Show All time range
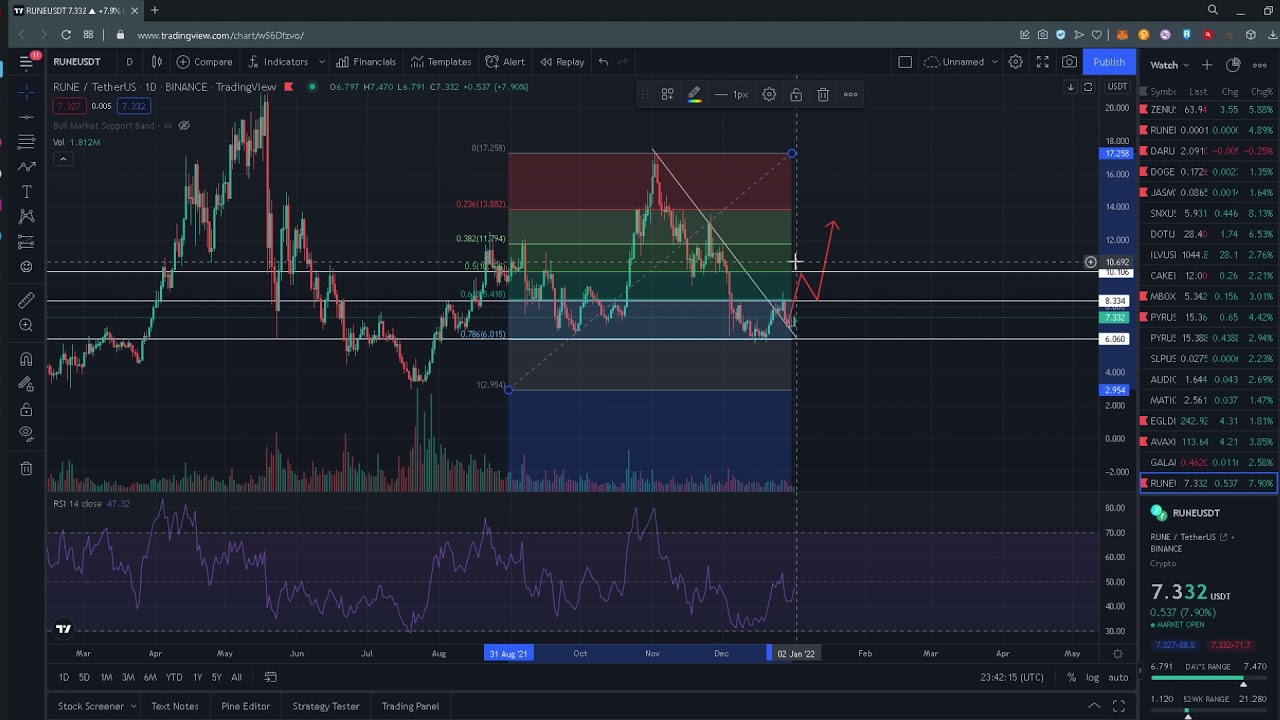The image size is (1280, 720). [236, 677]
